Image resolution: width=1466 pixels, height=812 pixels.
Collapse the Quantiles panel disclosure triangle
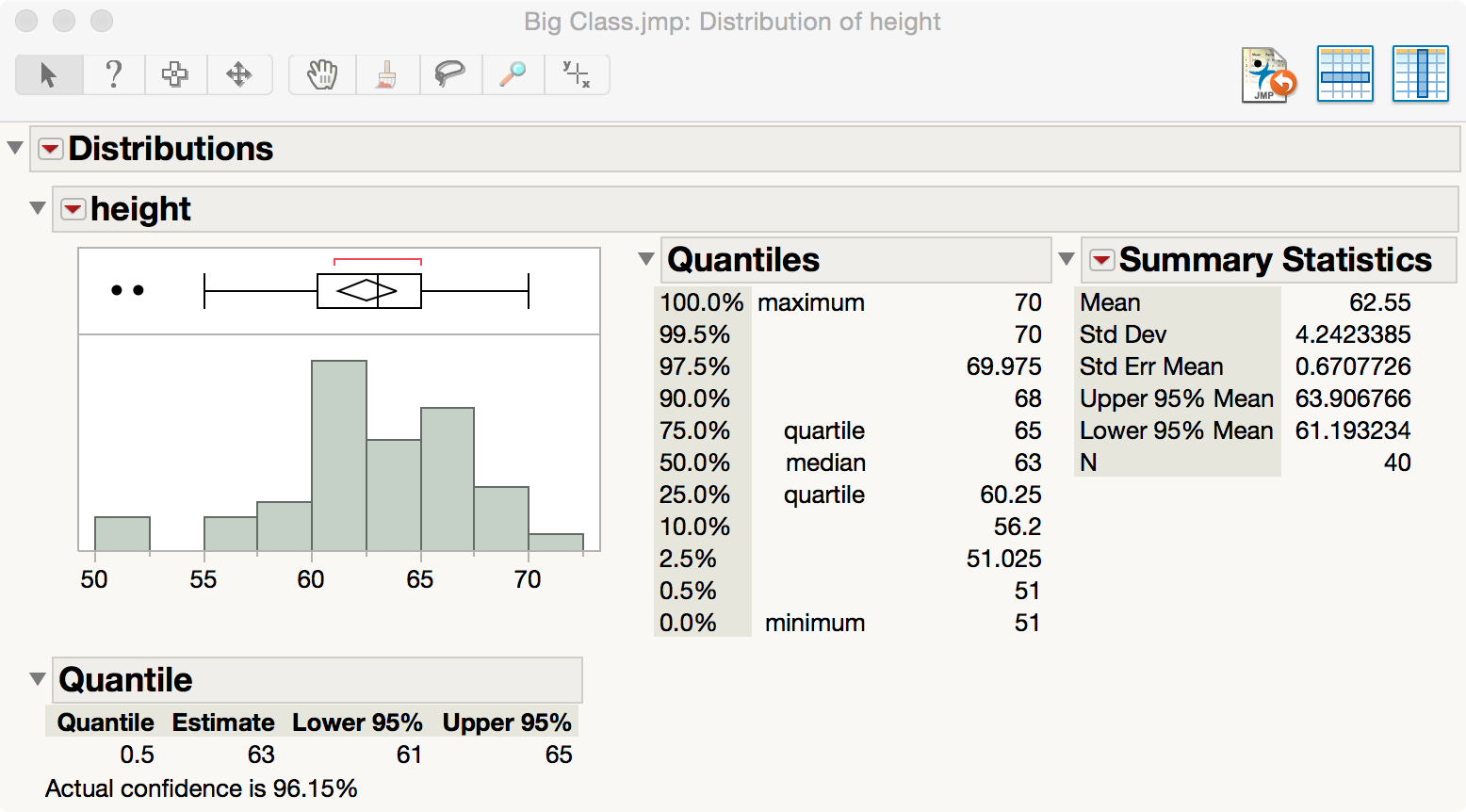(x=645, y=259)
